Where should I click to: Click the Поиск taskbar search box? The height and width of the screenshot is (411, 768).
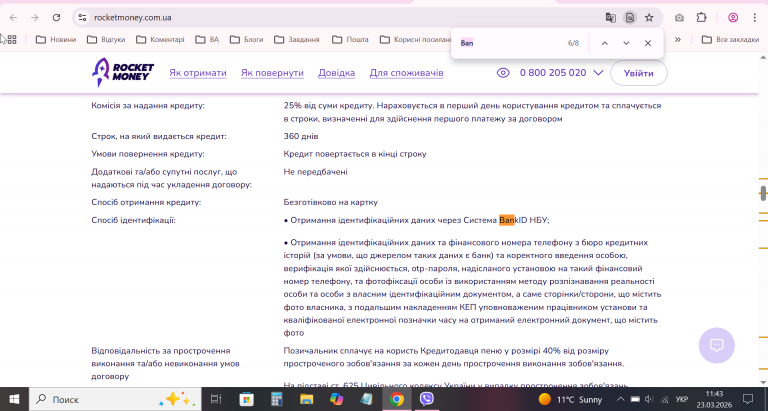(x=115, y=399)
